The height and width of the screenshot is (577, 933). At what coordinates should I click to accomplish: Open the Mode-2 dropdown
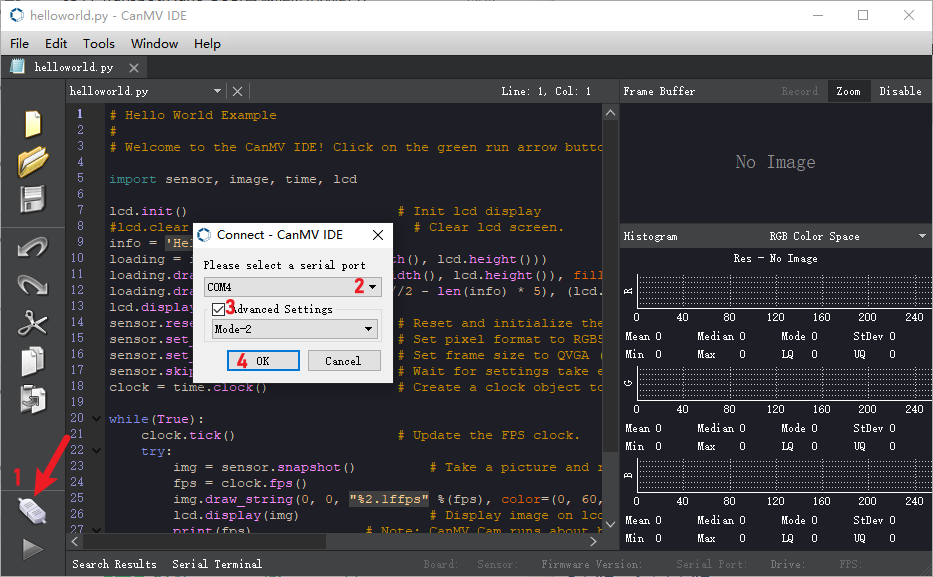(295, 329)
